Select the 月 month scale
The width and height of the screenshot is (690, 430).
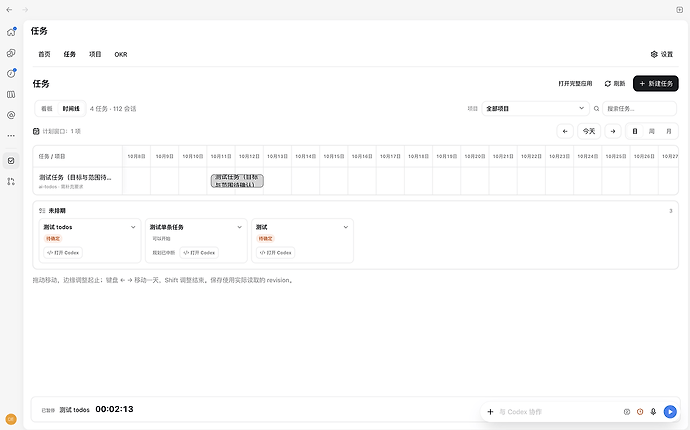(668, 131)
